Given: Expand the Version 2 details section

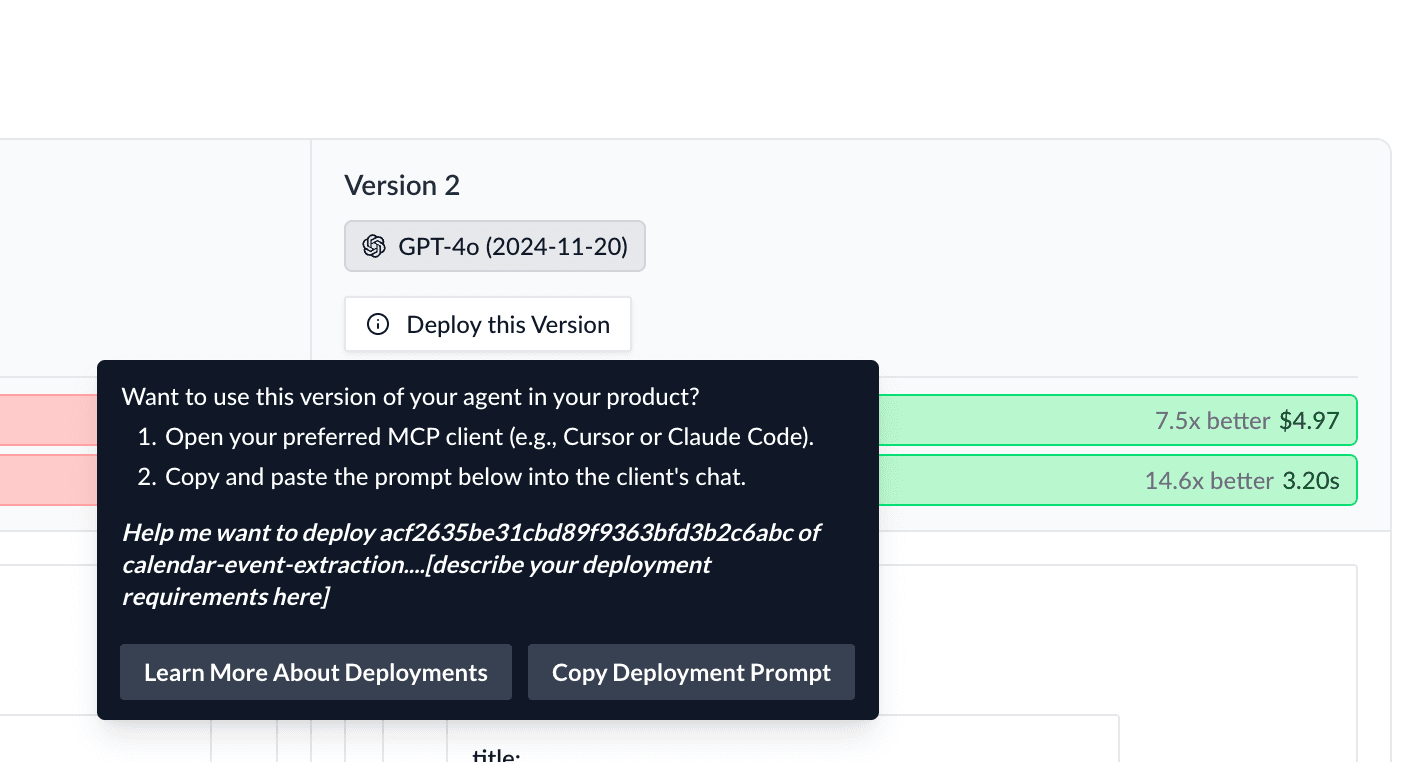Looking at the screenshot, I should tap(402, 185).
